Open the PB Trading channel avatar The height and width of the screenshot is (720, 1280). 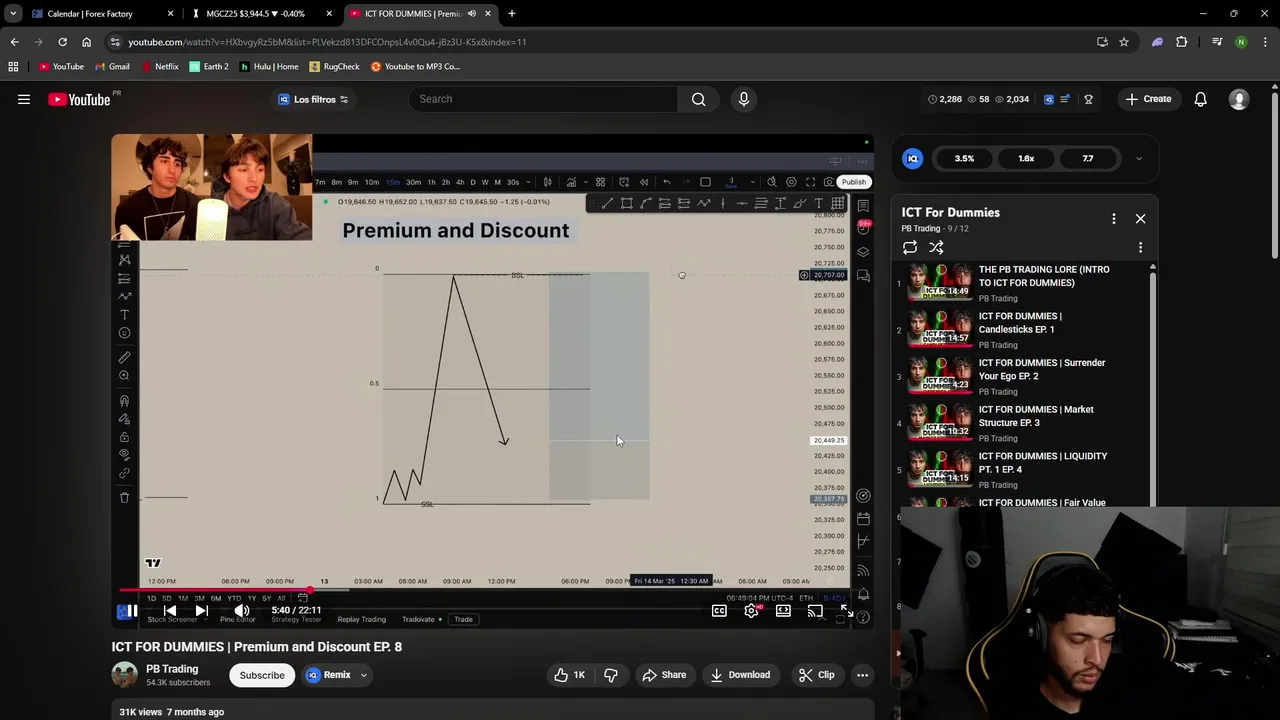(x=125, y=675)
